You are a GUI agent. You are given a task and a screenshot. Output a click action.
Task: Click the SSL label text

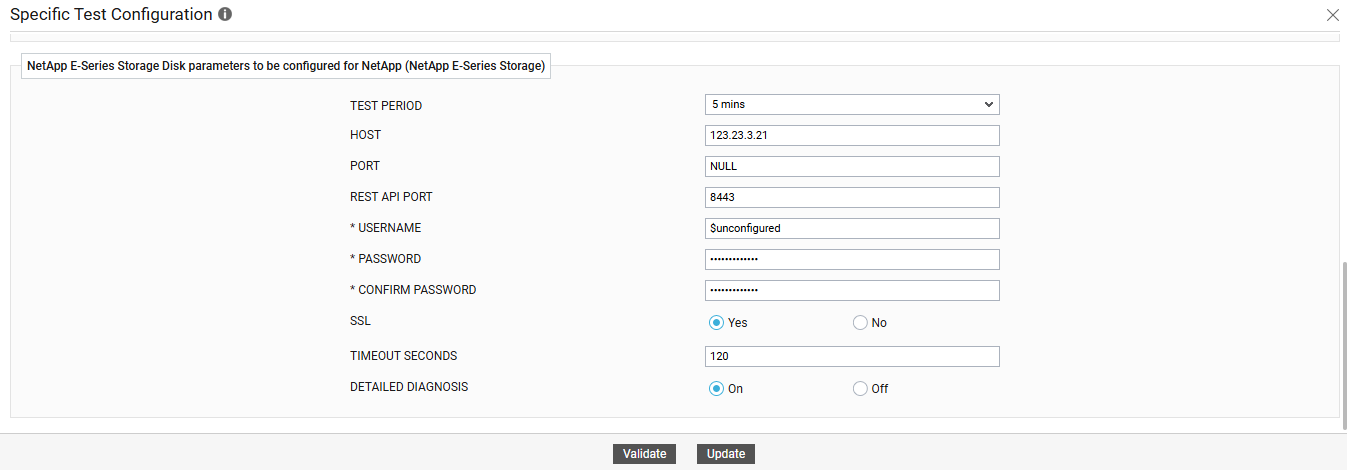tap(360, 321)
